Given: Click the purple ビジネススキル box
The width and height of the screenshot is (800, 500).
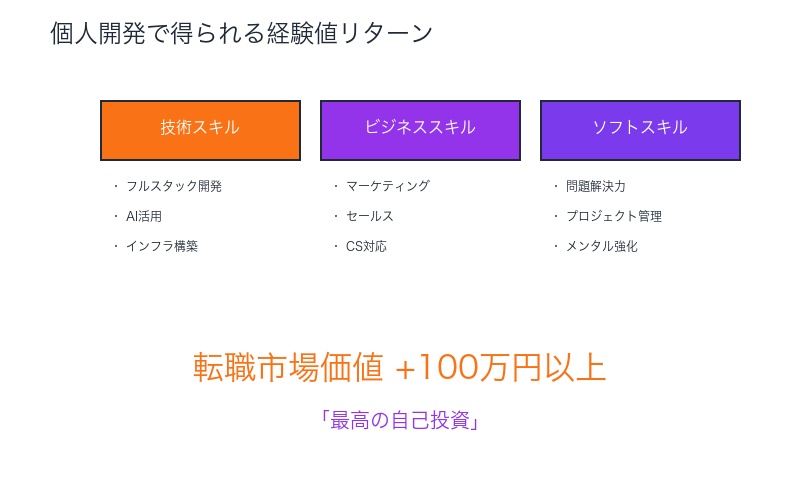Looking at the screenshot, I should pos(420,130).
